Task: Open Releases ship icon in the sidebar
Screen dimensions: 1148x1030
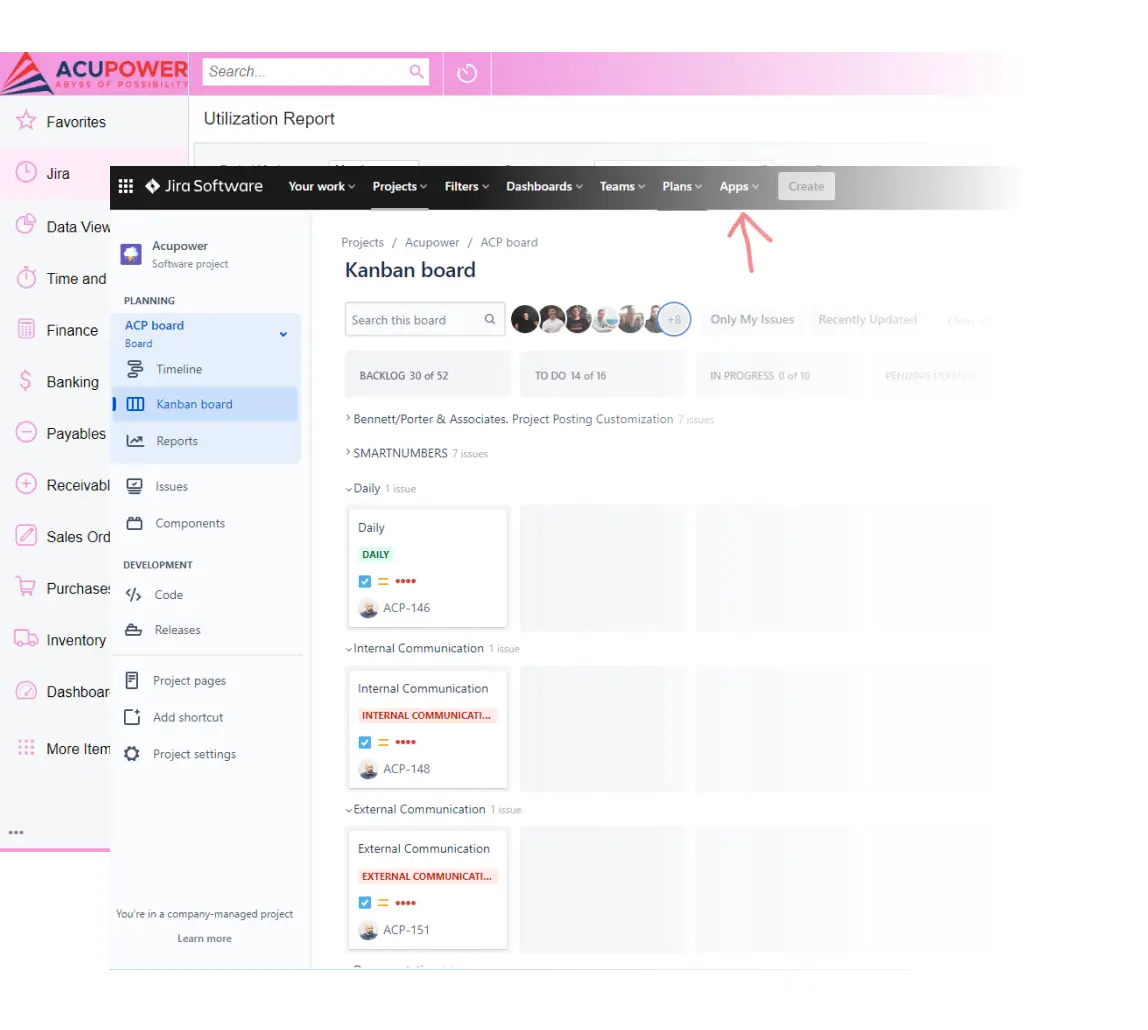Action: [x=134, y=630]
